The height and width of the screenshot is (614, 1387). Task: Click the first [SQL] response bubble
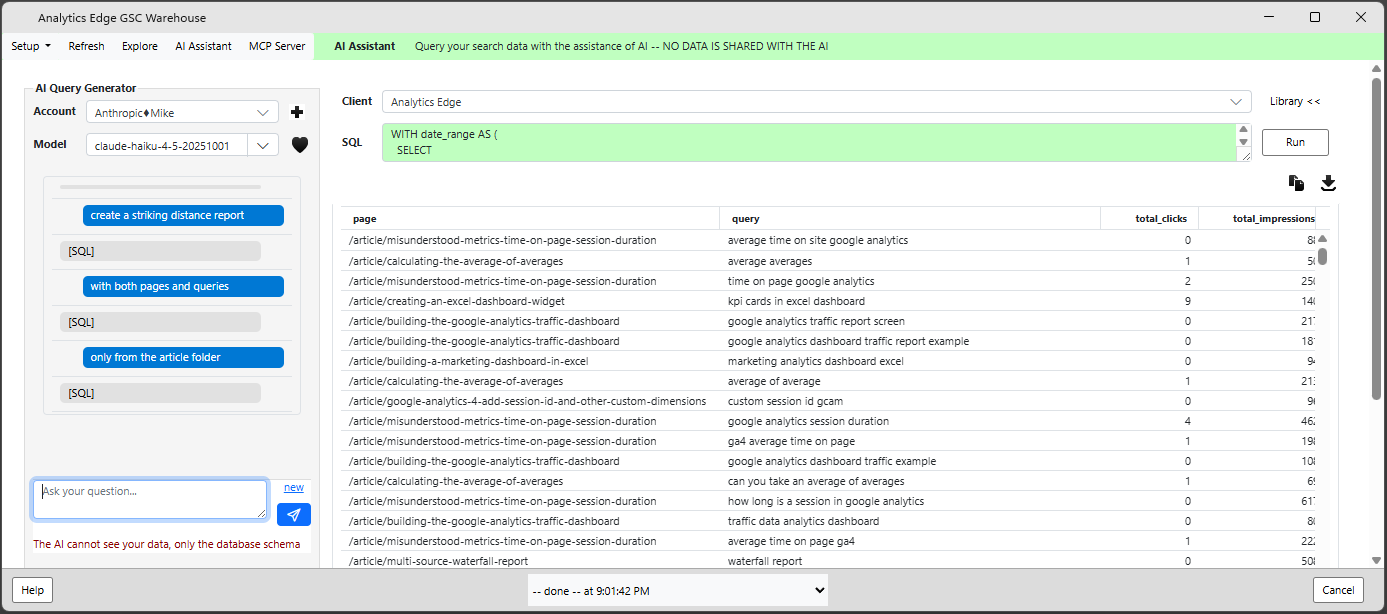(160, 251)
